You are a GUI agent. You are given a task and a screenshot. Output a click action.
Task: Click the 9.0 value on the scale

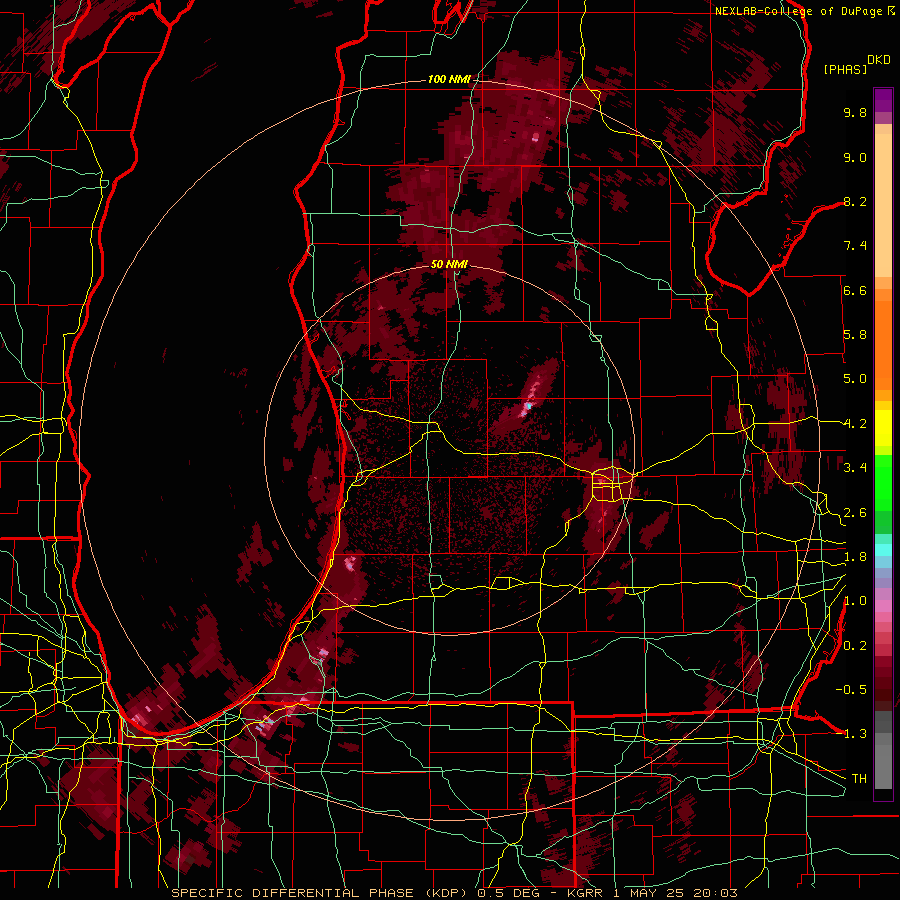pyautogui.click(x=855, y=157)
